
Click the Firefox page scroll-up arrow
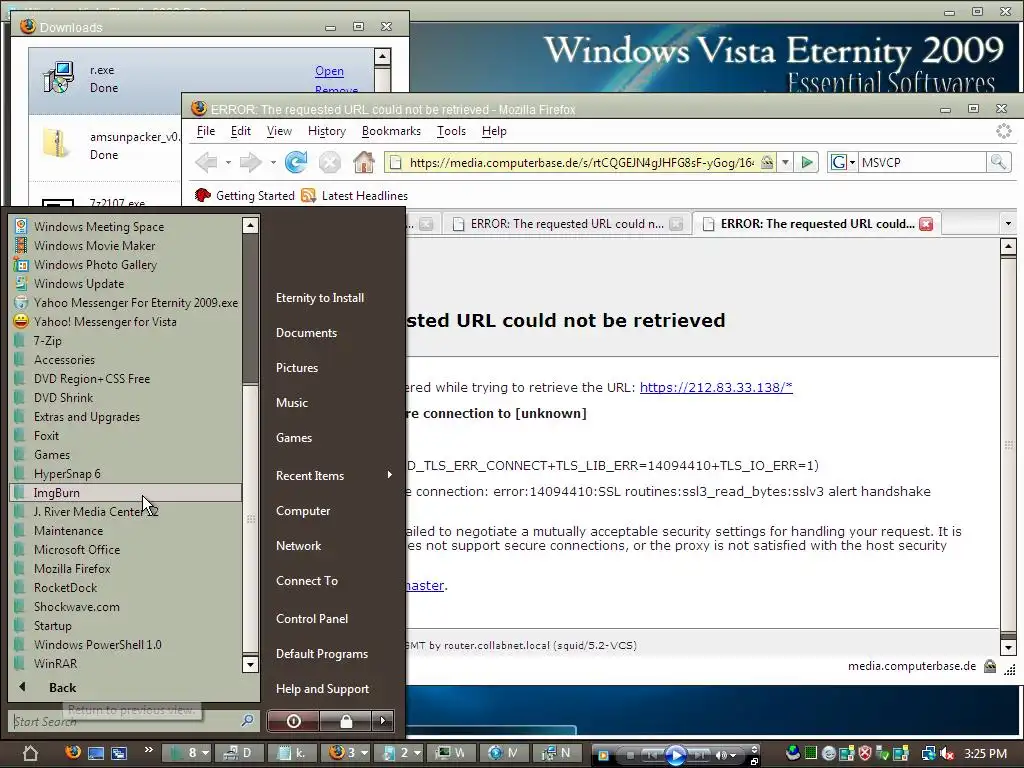pyautogui.click(x=1008, y=247)
